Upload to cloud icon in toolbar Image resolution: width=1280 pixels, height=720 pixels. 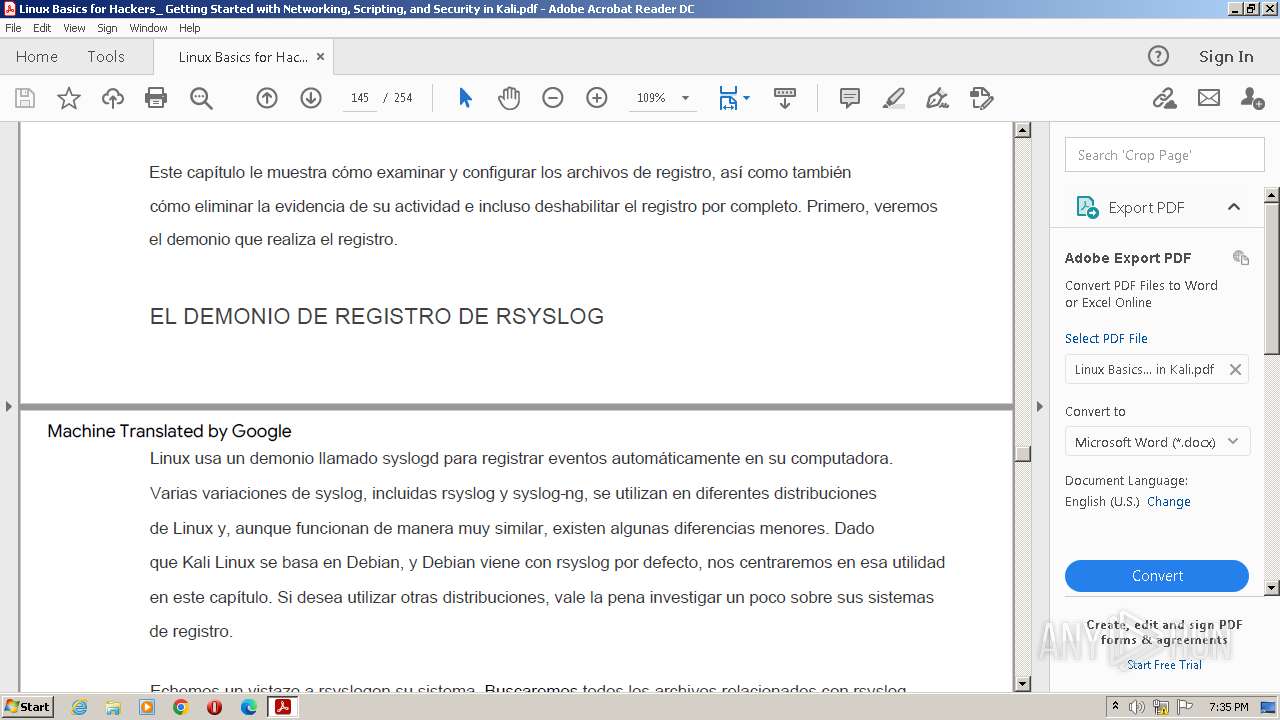(x=113, y=98)
